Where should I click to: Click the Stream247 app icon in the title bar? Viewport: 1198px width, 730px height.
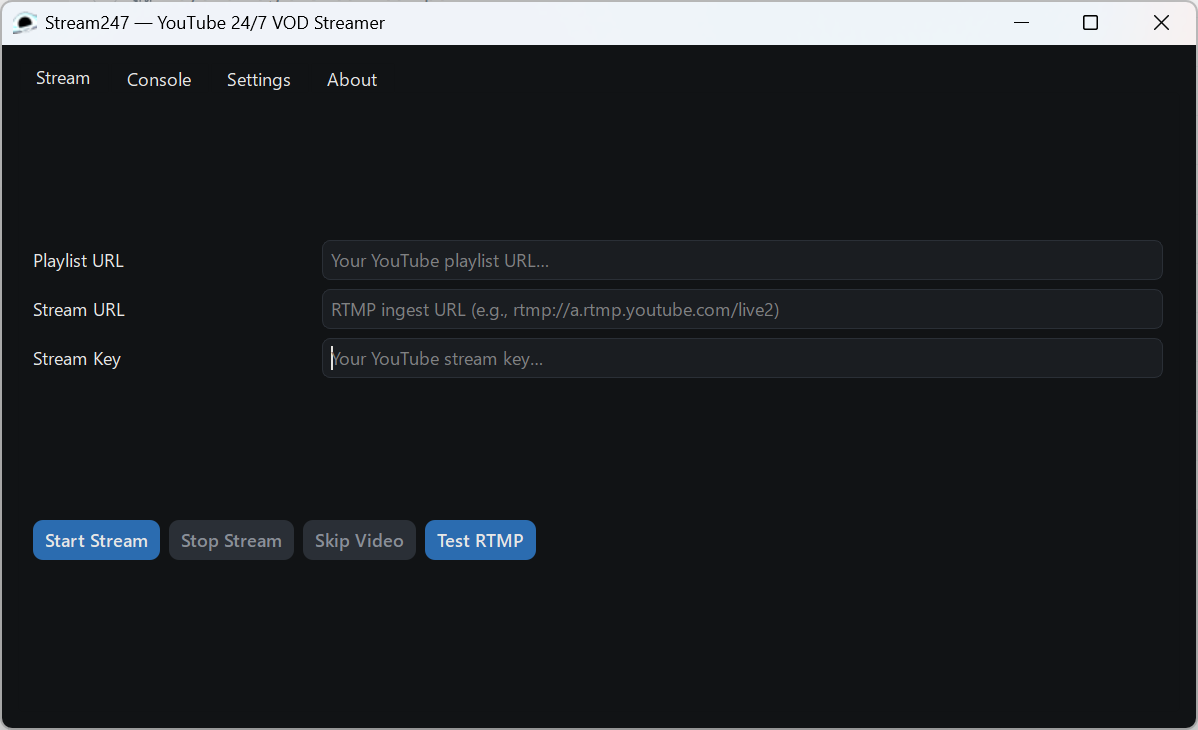click(x=24, y=22)
